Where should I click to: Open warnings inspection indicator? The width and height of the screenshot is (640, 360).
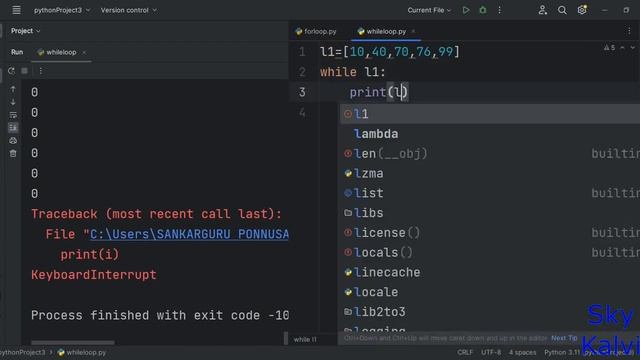point(609,48)
